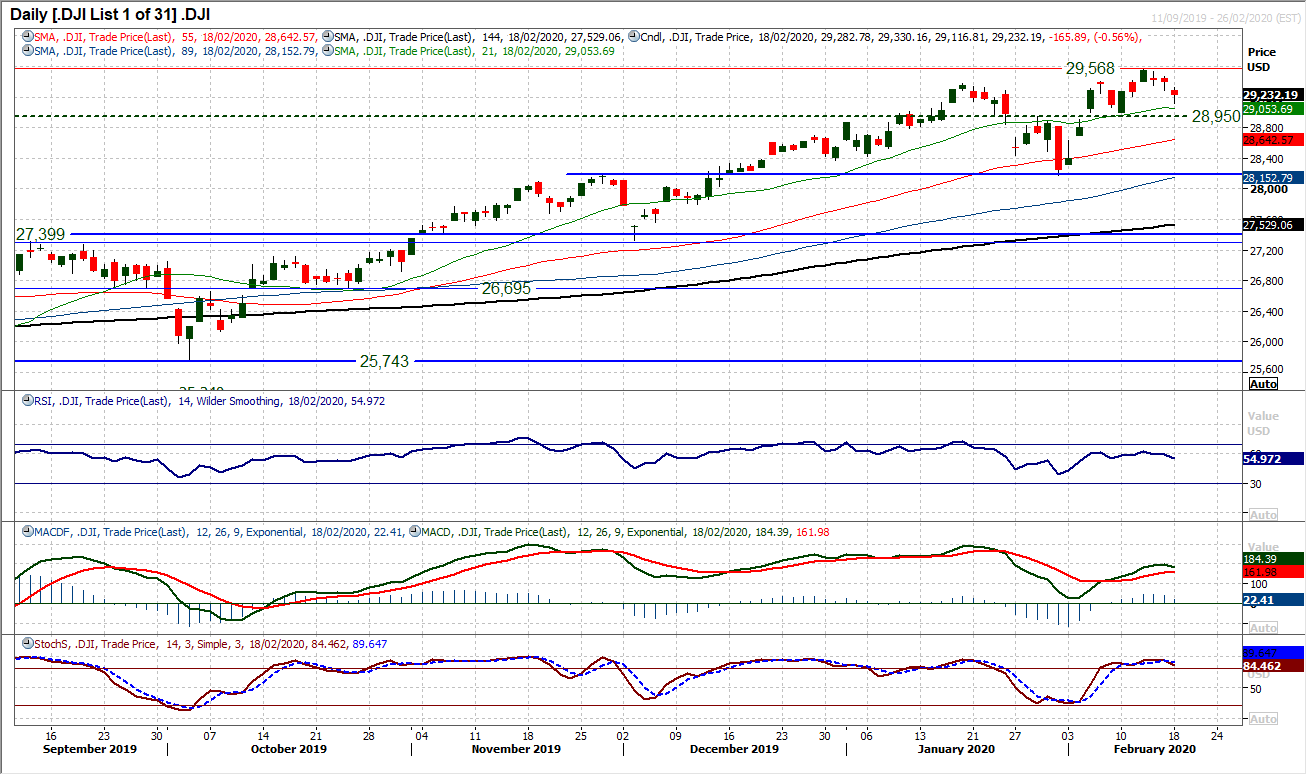Image resolution: width=1307 pixels, height=775 pixels.
Task: Click the 25,743 level label
Action: tap(385, 361)
